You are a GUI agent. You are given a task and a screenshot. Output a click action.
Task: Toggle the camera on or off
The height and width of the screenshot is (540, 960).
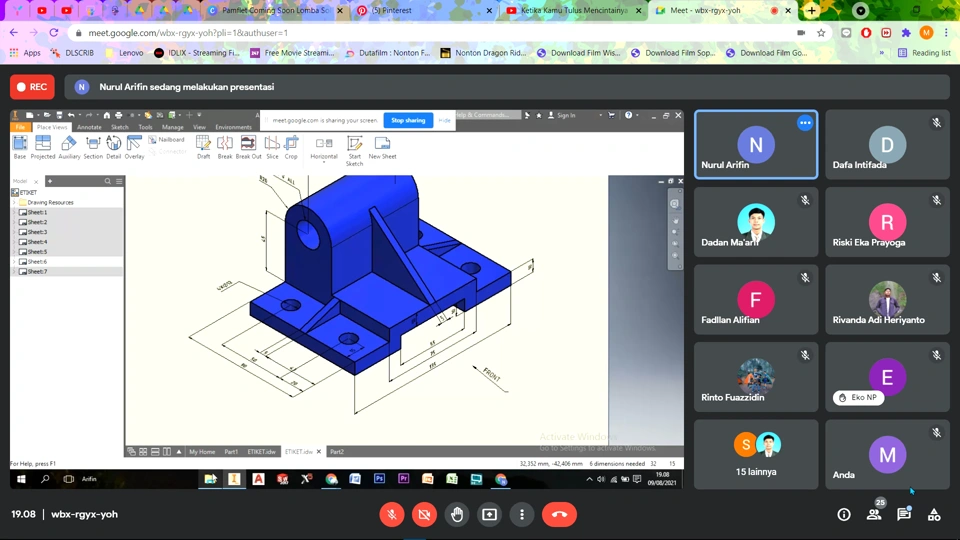pos(424,514)
